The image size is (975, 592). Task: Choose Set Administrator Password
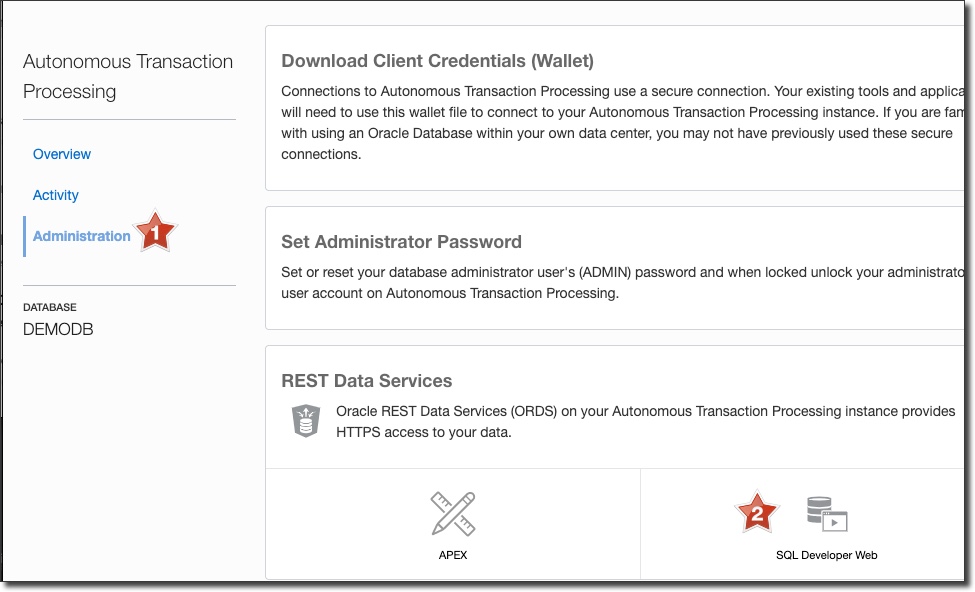click(x=401, y=242)
